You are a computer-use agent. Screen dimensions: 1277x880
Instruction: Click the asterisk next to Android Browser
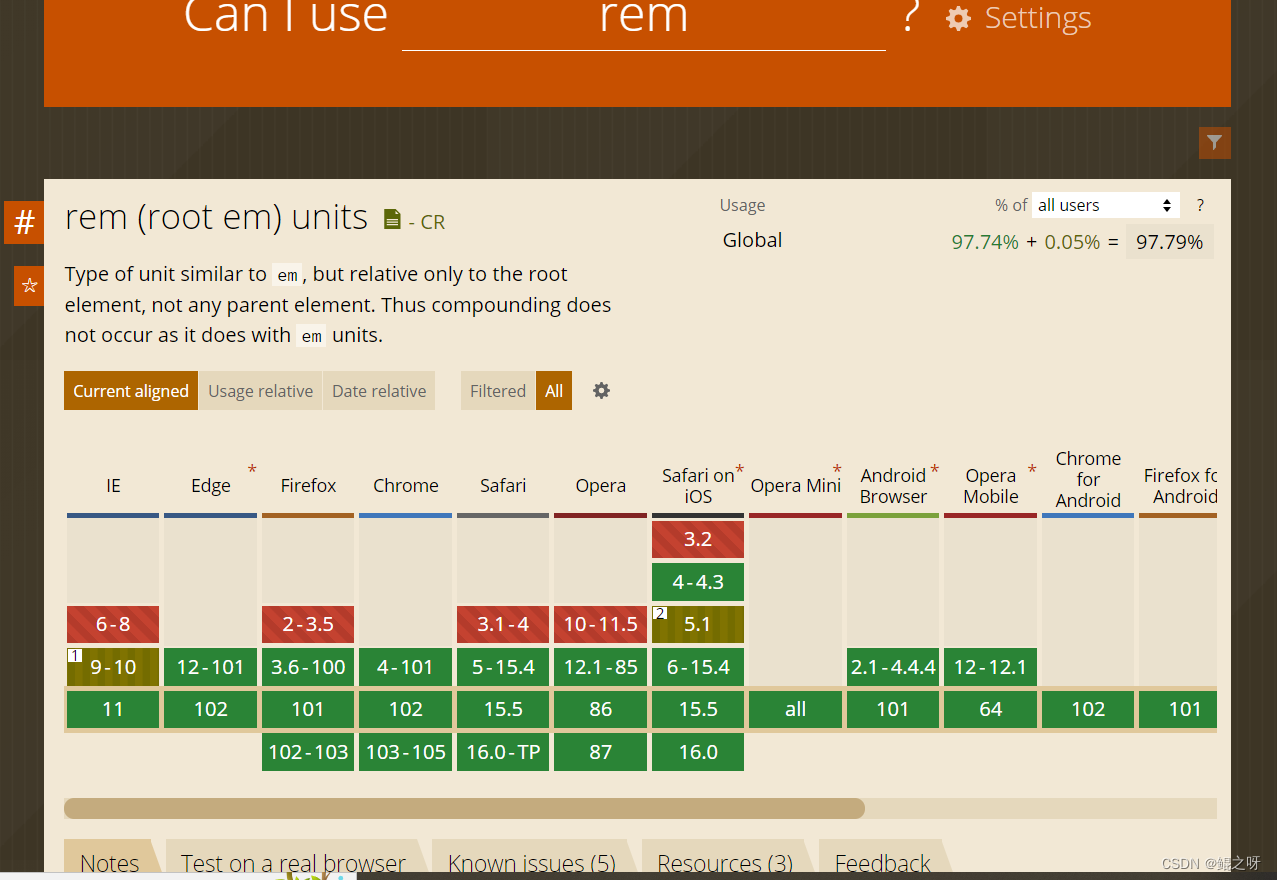click(x=934, y=470)
